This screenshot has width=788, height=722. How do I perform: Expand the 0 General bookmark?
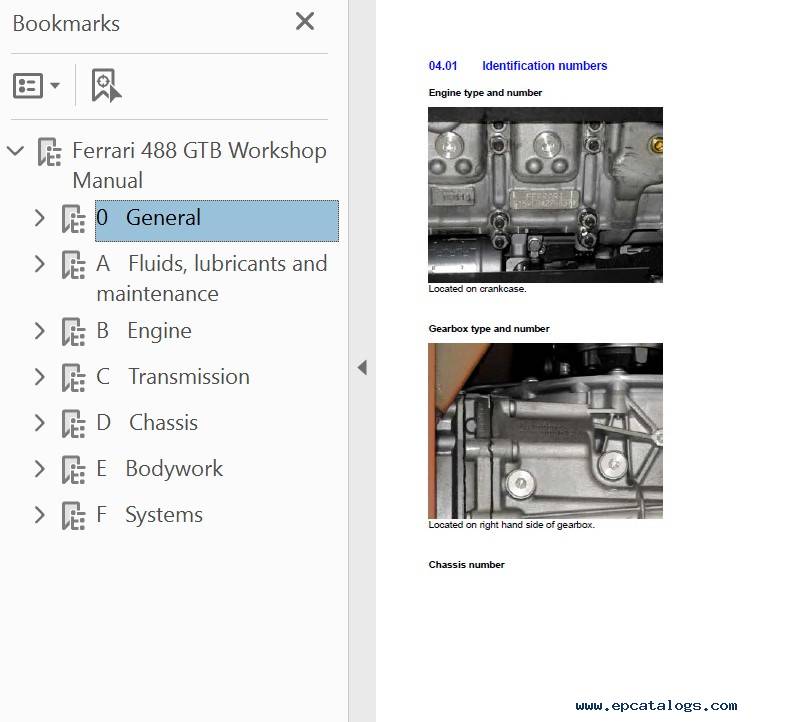coord(40,218)
